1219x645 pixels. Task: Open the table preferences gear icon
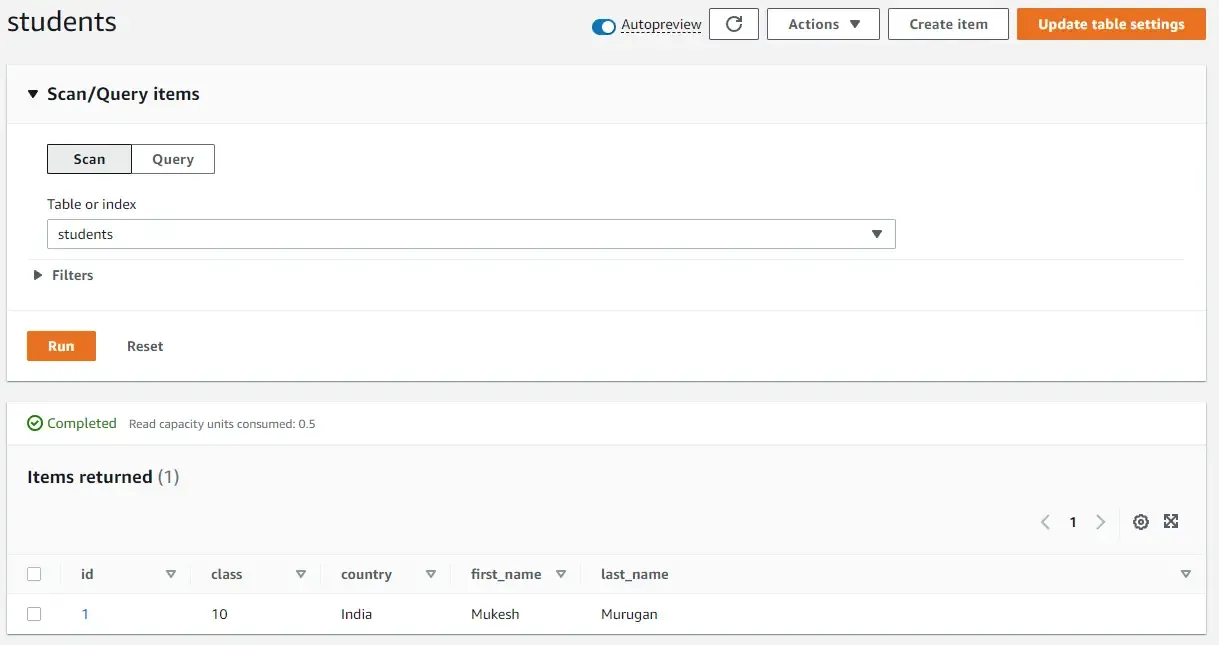1141,521
